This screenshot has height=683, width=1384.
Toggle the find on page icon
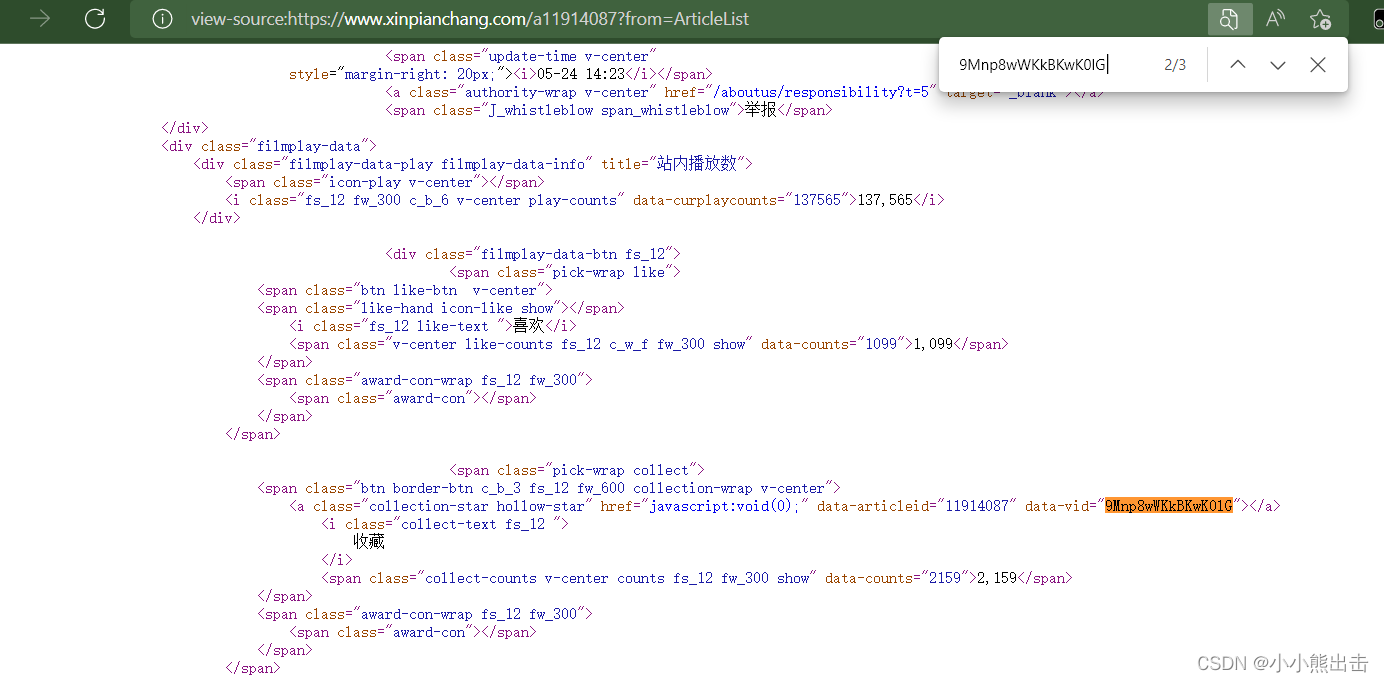click(x=1229, y=19)
